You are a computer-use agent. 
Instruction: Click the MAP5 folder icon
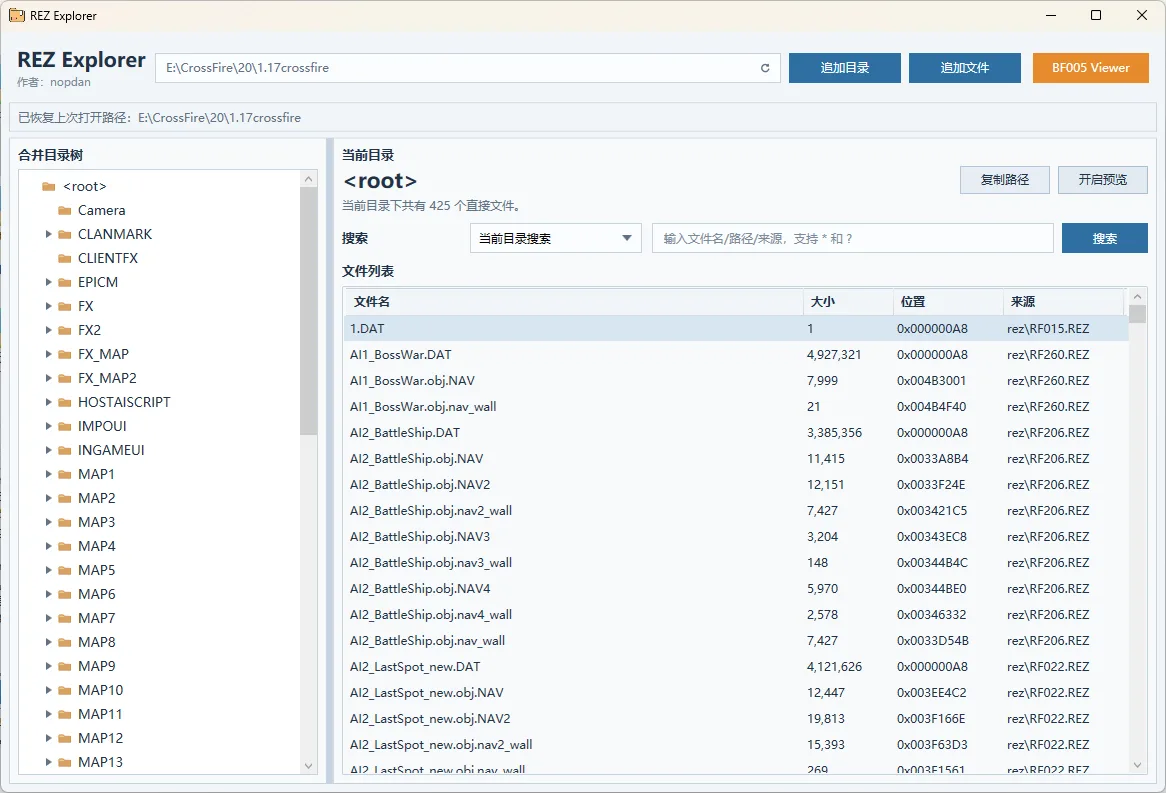(x=65, y=571)
